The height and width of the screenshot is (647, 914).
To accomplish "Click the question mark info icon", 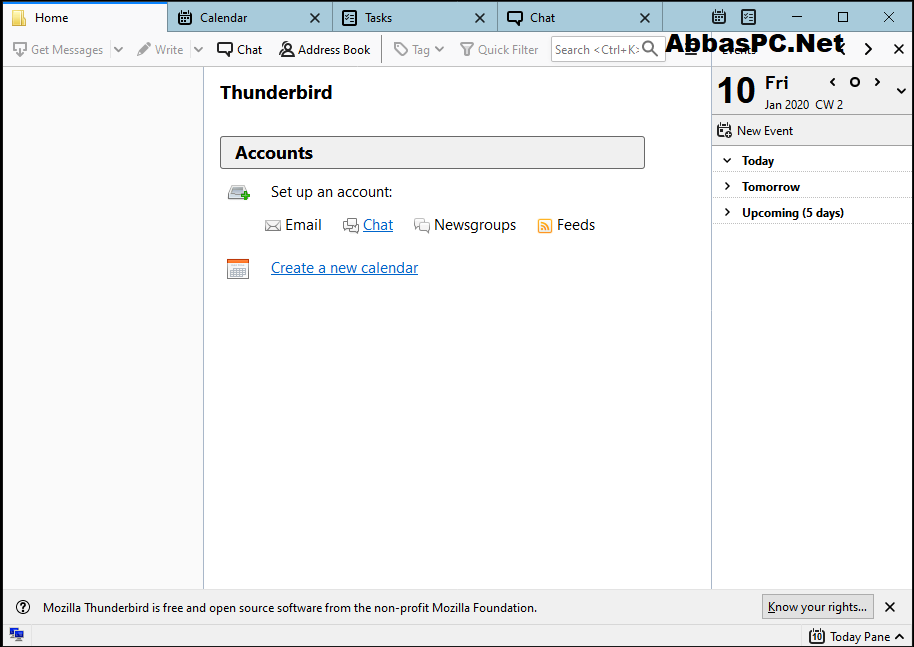I will tap(23, 607).
